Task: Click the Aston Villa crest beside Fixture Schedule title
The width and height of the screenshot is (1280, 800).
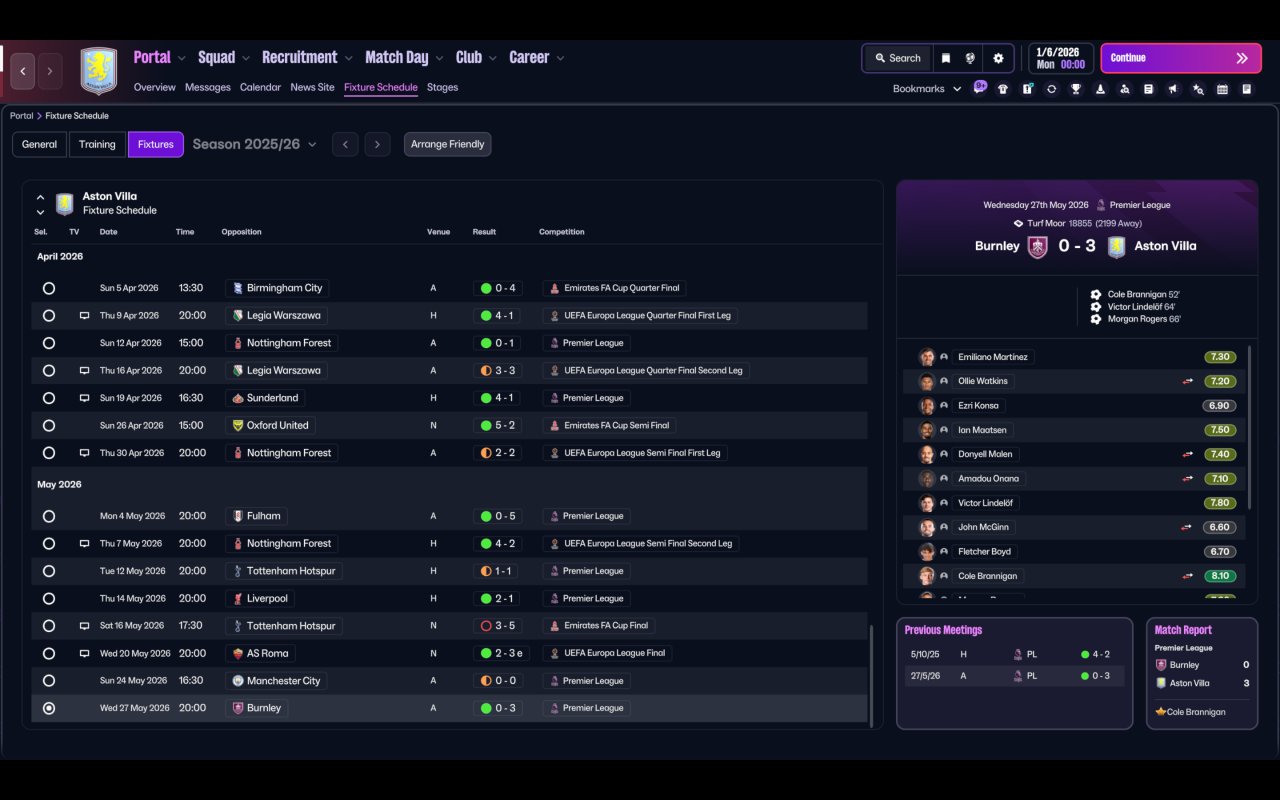Action: pos(65,204)
